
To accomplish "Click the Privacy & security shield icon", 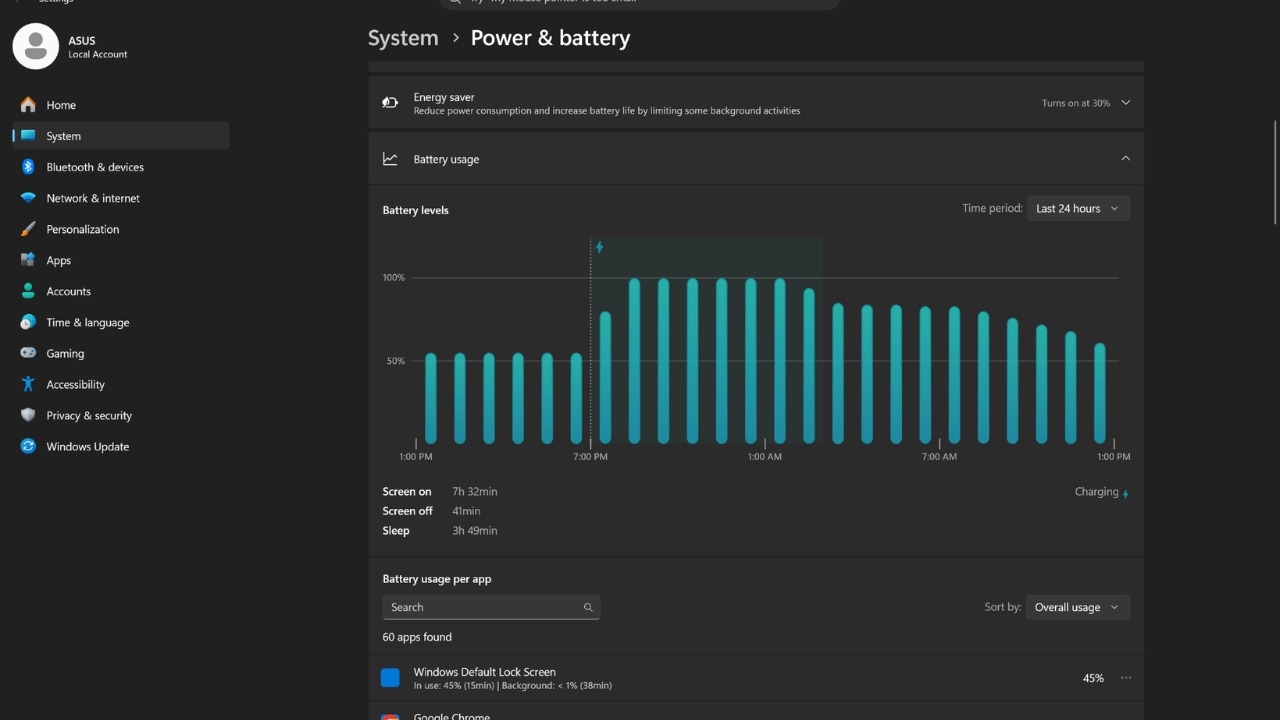I will 28,415.
